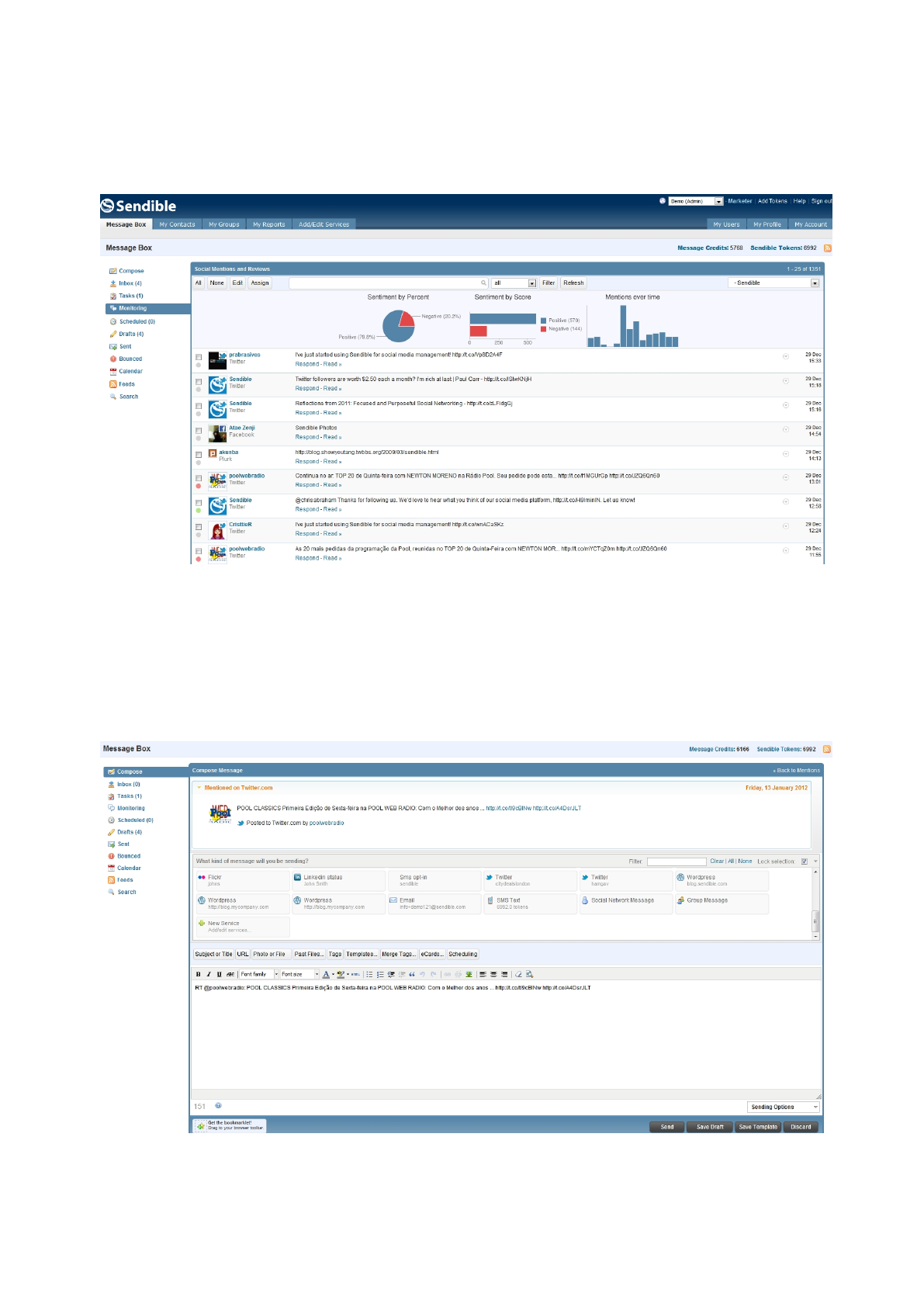Tick the checkbox next to the 11:55 poolwebradio mention
The image size is (924, 1307).
click(199, 551)
